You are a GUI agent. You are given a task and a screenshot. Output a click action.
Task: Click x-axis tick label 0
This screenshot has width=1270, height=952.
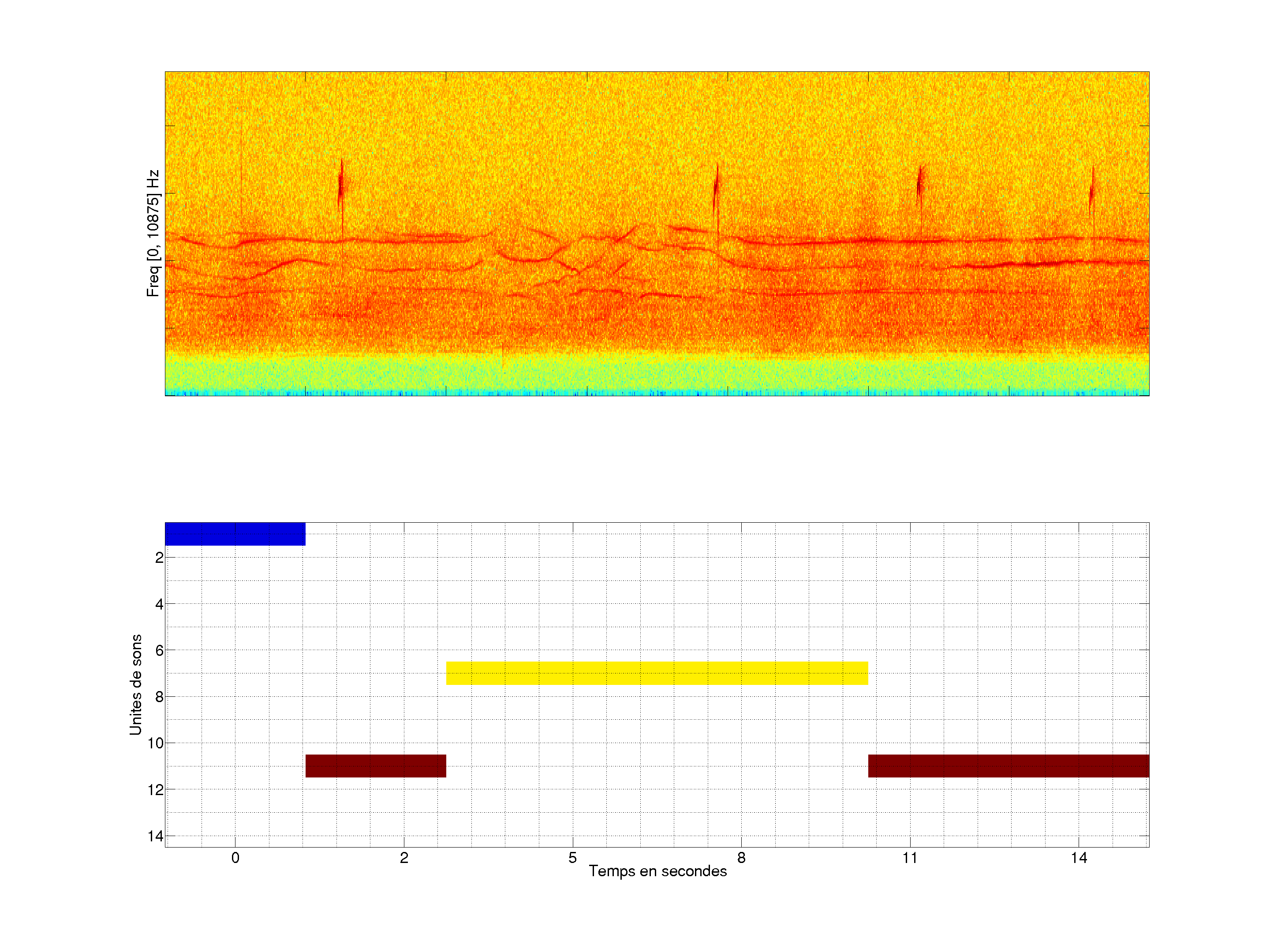pyautogui.click(x=235, y=858)
